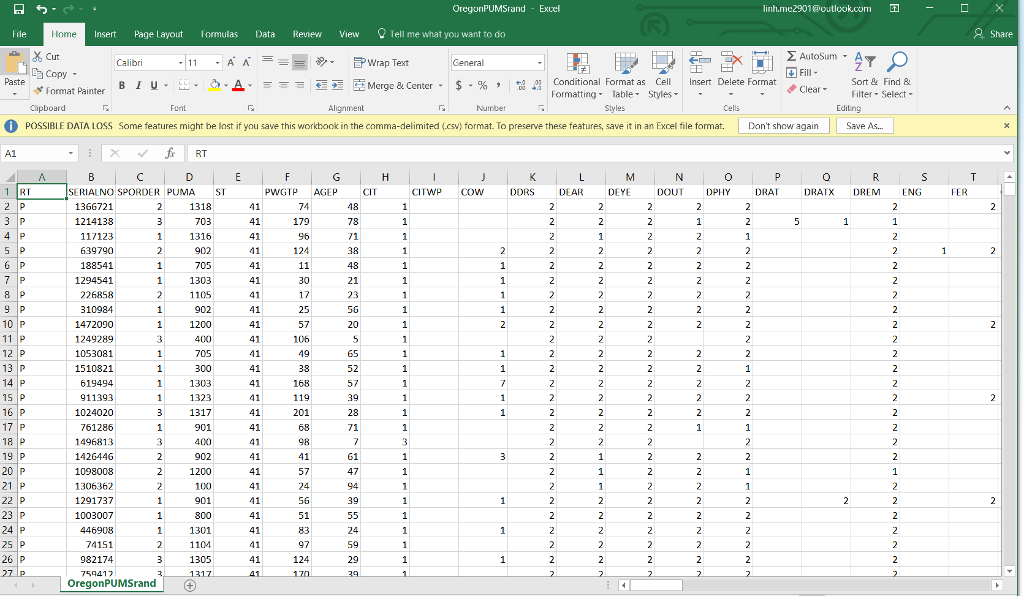Click the Save As... button
1024x596 pixels.
tap(863, 126)
